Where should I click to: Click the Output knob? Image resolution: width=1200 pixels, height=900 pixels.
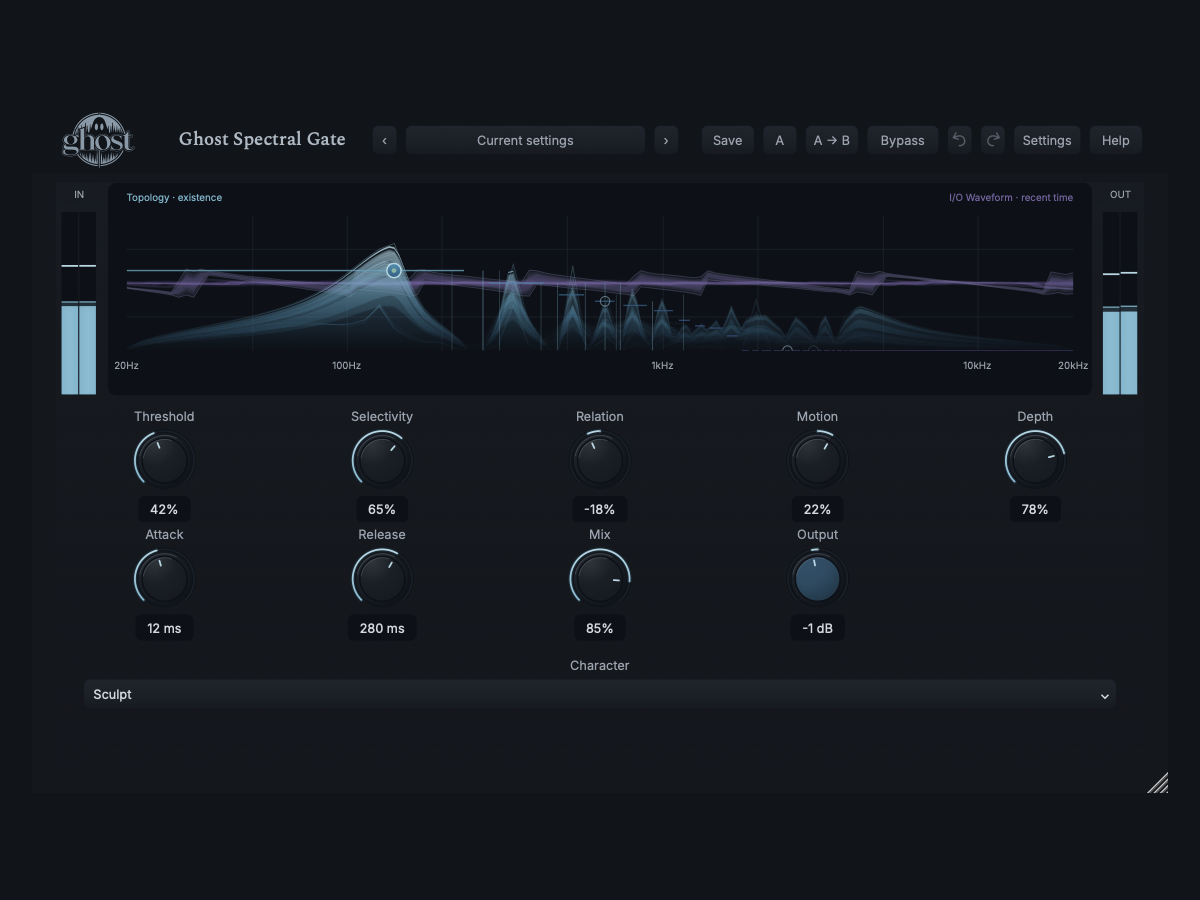pos(817,578)
